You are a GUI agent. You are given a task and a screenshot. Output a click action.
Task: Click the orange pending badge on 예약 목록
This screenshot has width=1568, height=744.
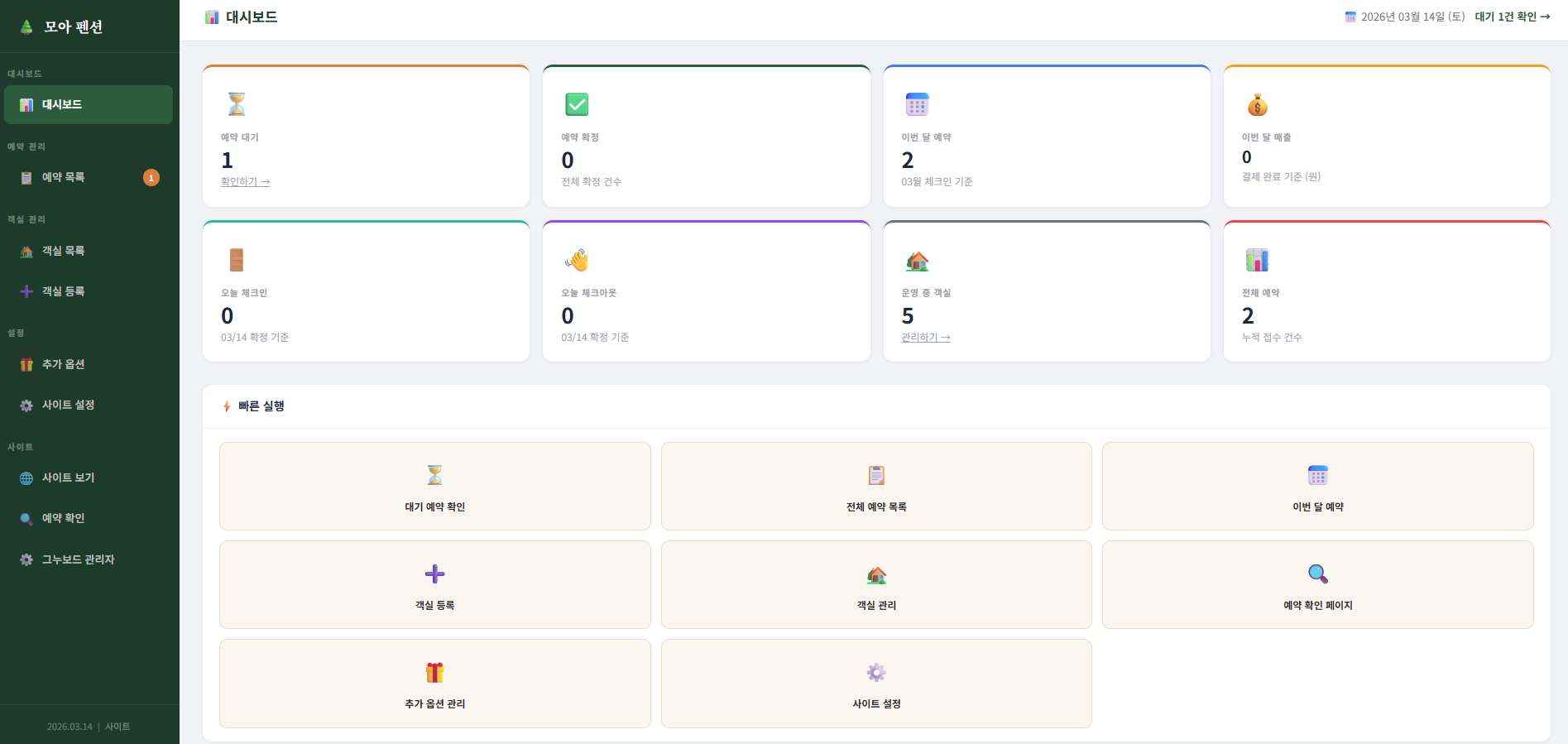(x=151, y=178)
